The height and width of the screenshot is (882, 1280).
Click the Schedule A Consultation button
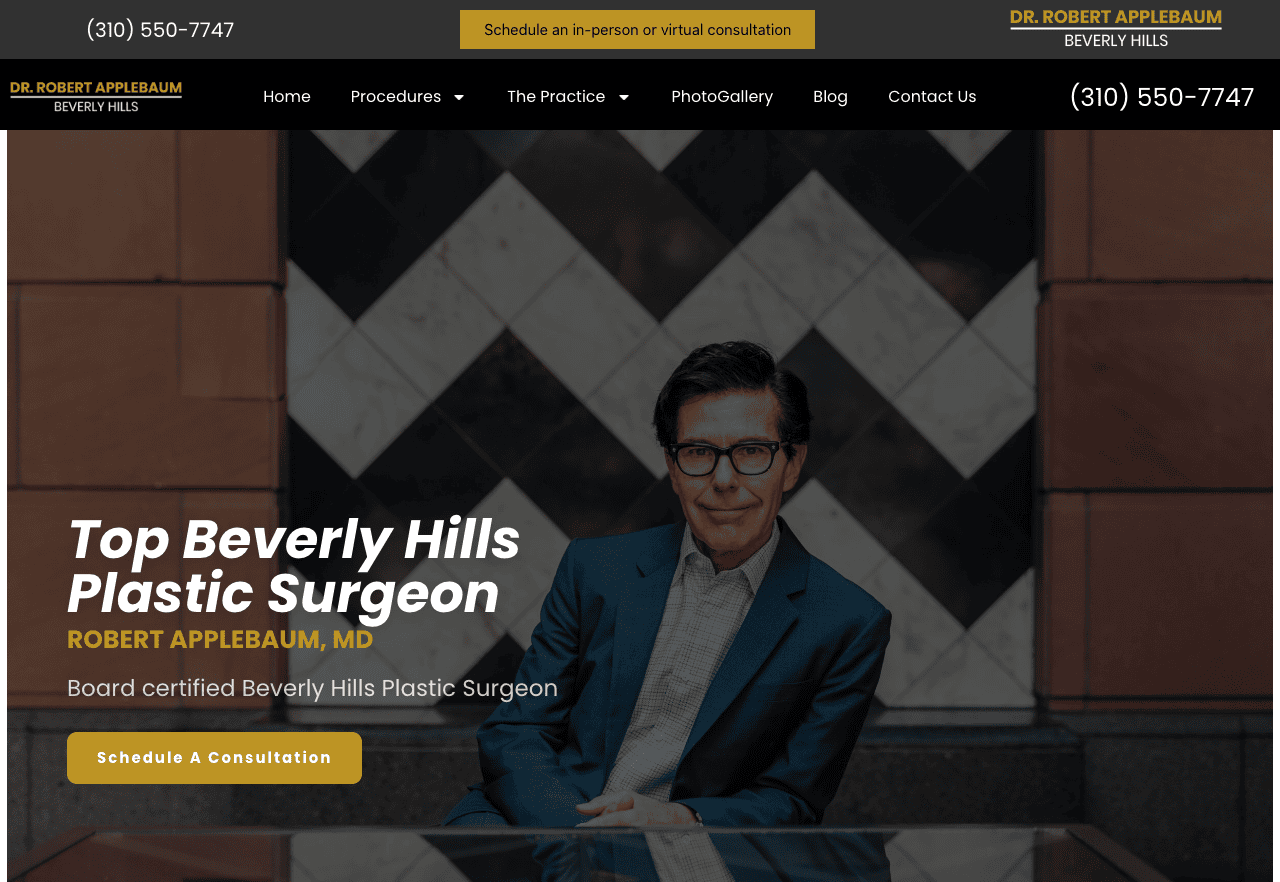coord(214,758)
